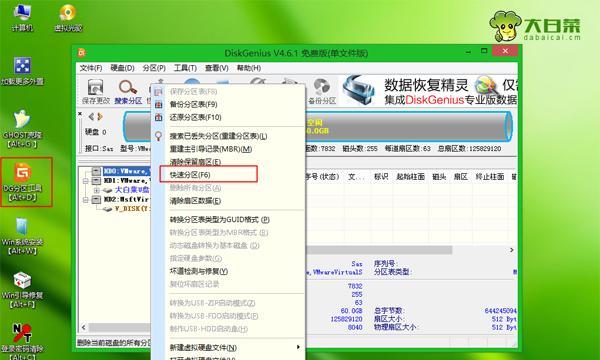This screenshot has height=360, width=600.
Task: Open the 登录密码清除 desktop icon
Action: click(22, 341)
